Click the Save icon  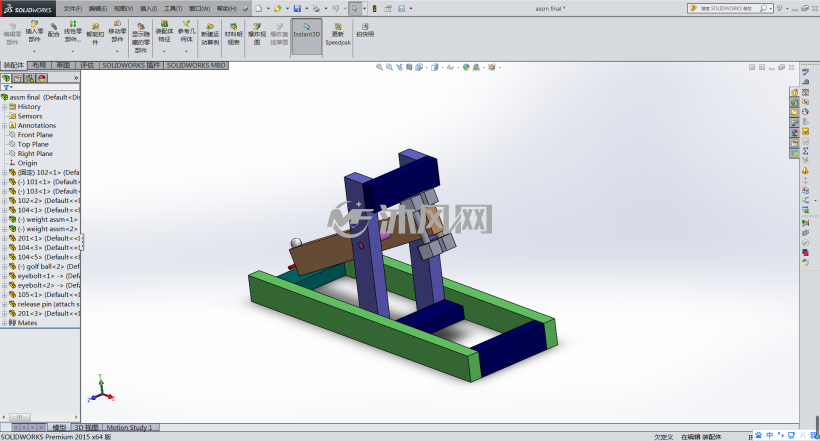(x=297, y=8)
